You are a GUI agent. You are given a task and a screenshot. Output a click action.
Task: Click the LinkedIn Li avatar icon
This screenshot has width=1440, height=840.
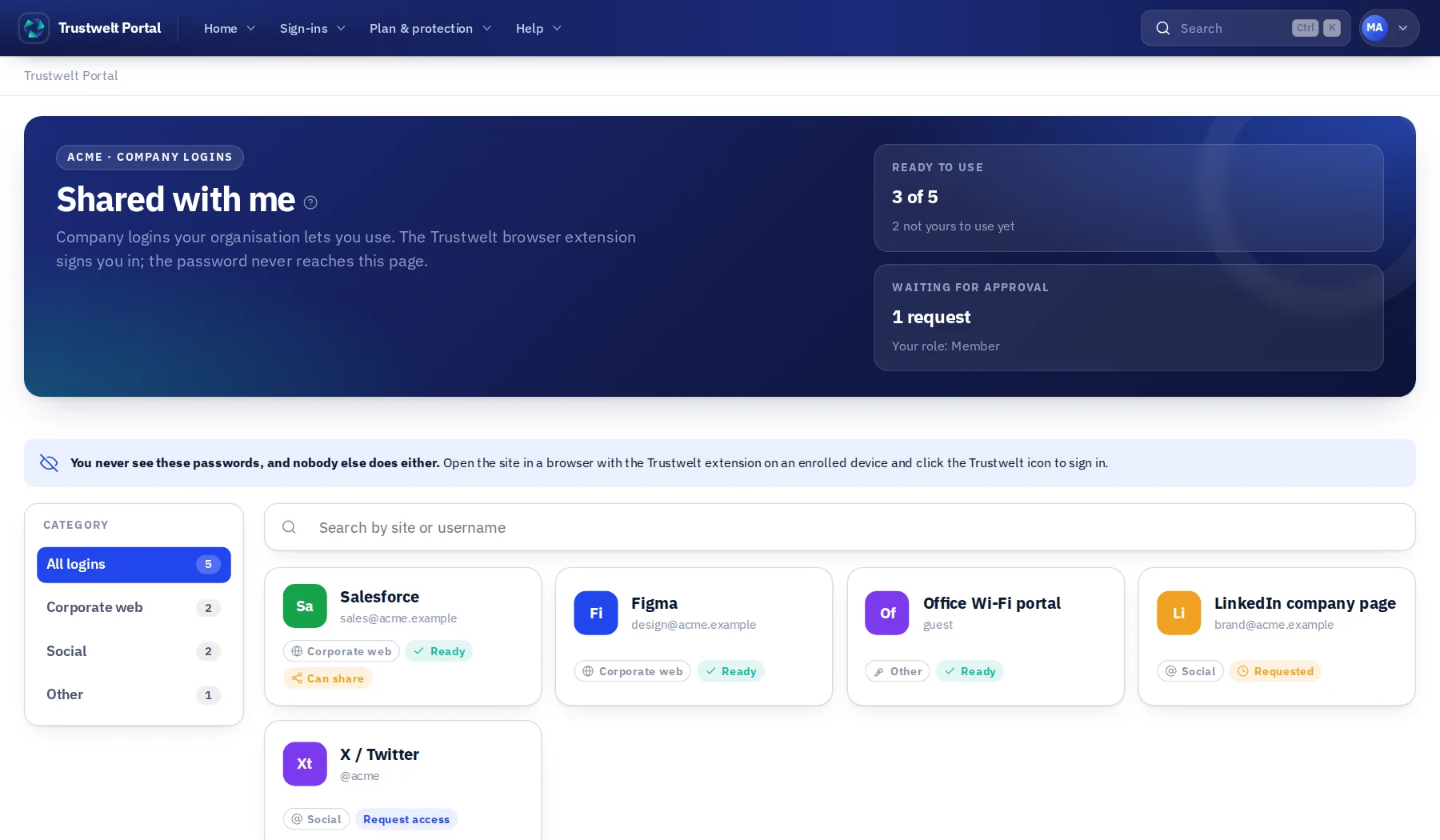pyautogui.click(x=1178, y=613)
